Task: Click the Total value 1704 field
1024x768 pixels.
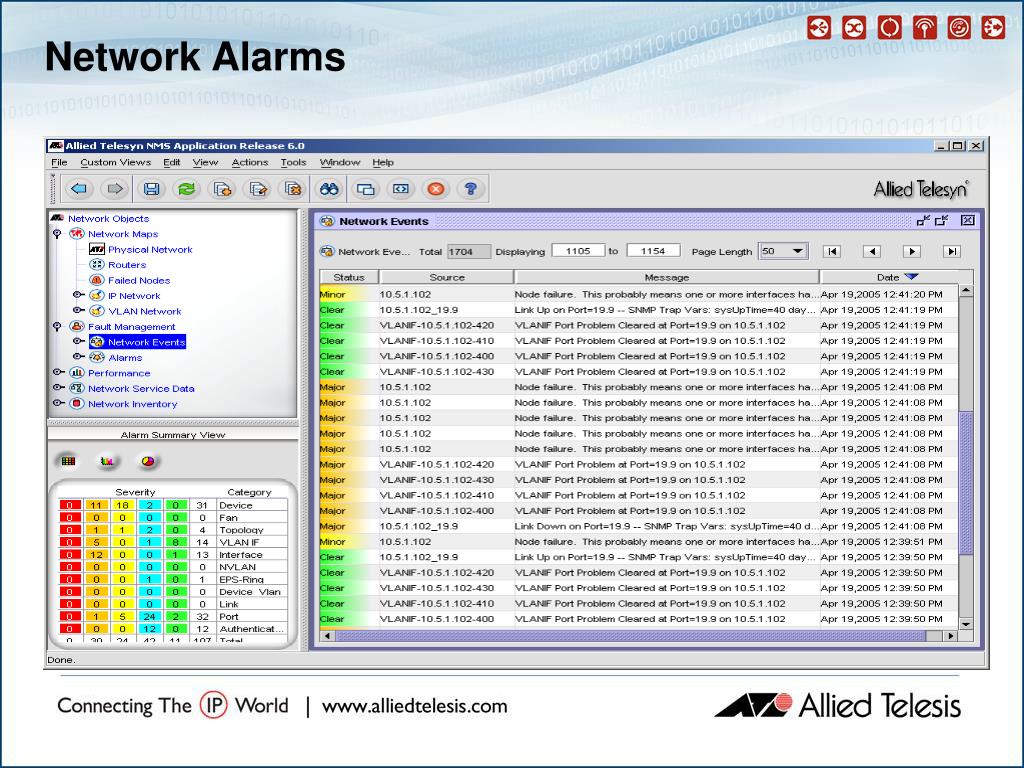Action: 468,251
